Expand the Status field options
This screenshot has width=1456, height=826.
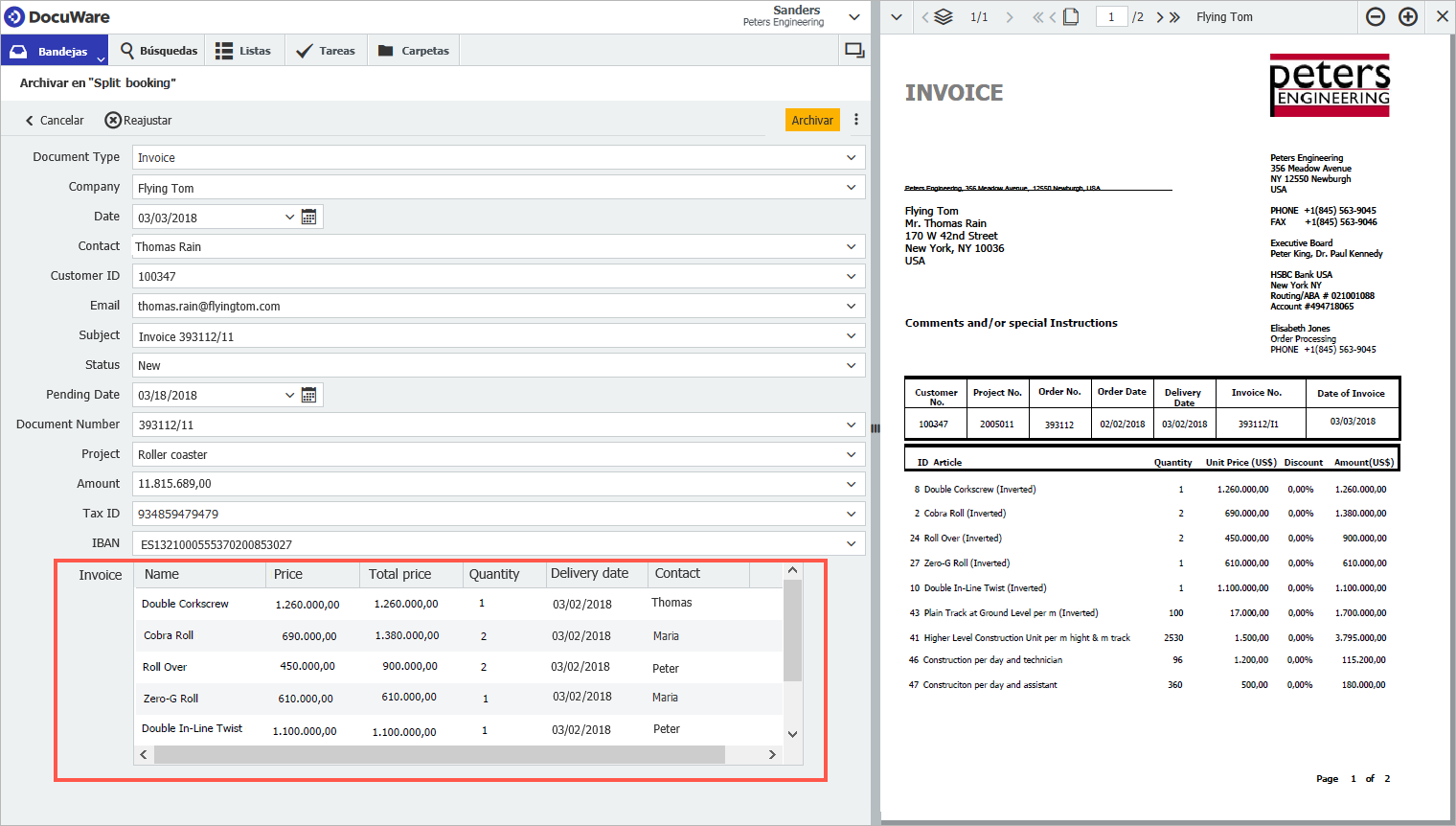click(x=850, y=365)
